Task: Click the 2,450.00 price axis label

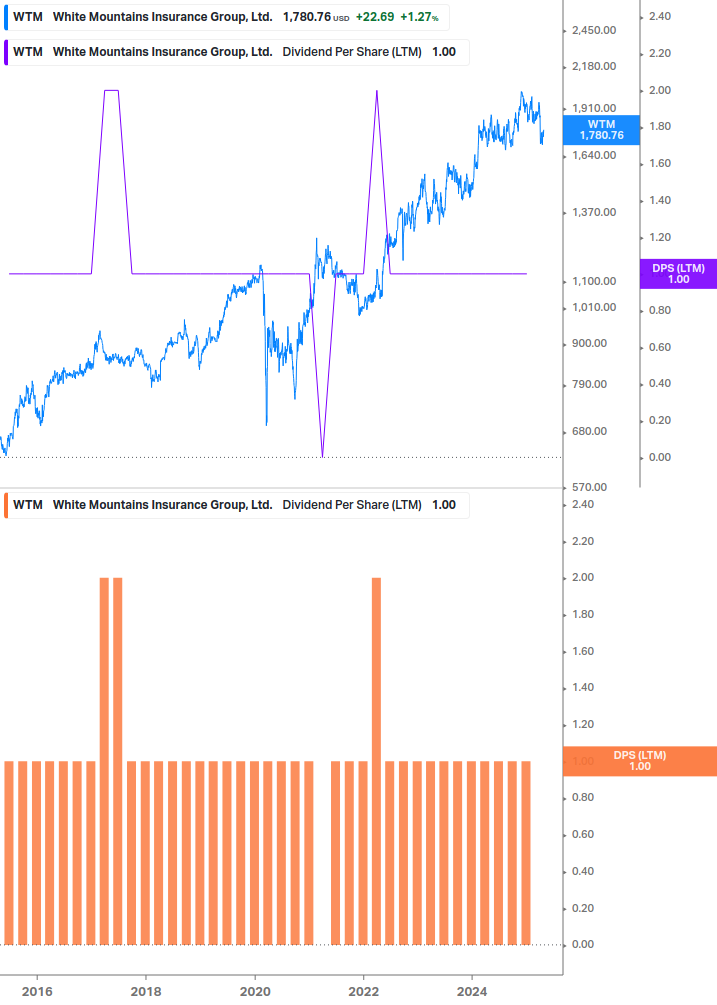Action: [x=594, y=31]
